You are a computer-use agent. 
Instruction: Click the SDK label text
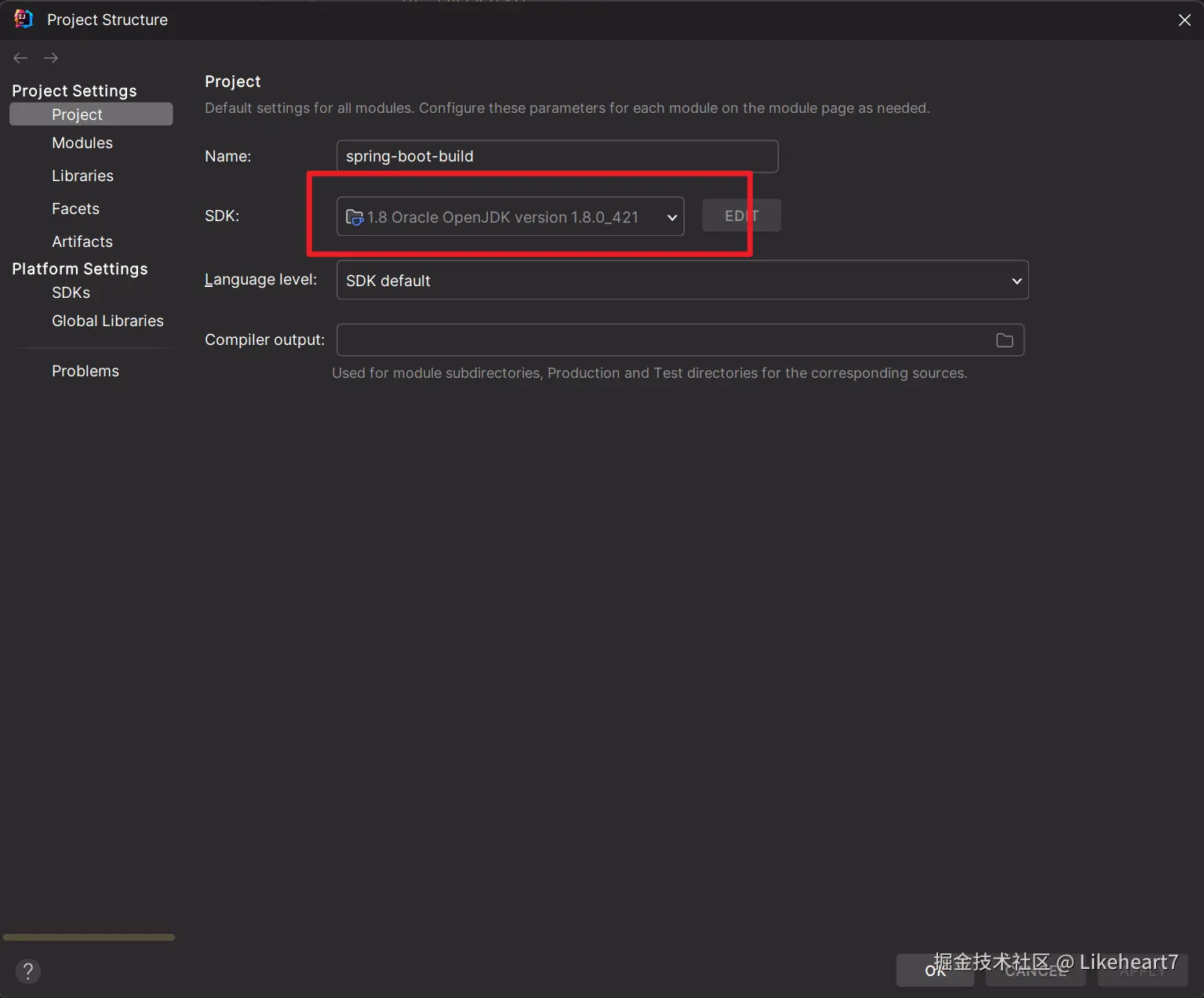(x=222, y=216)
